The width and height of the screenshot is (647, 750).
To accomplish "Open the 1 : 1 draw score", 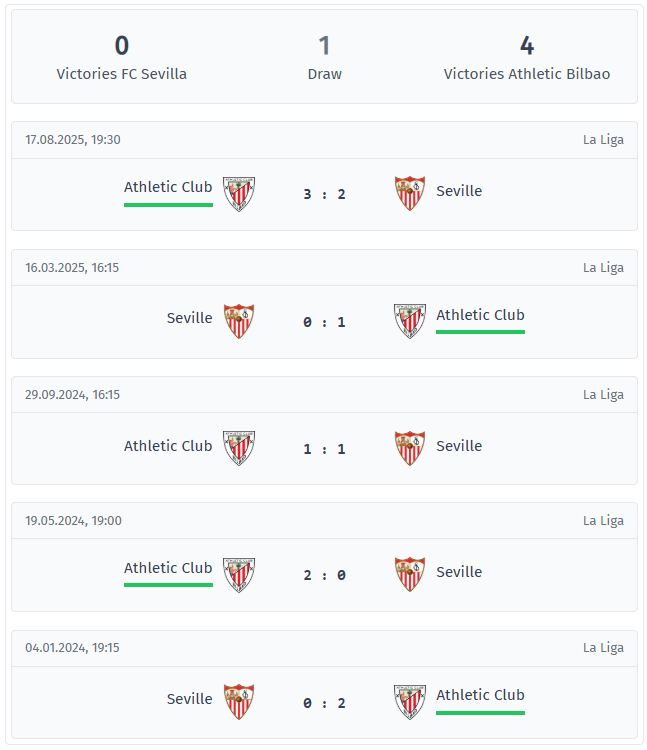I will (x=324, y=449).
